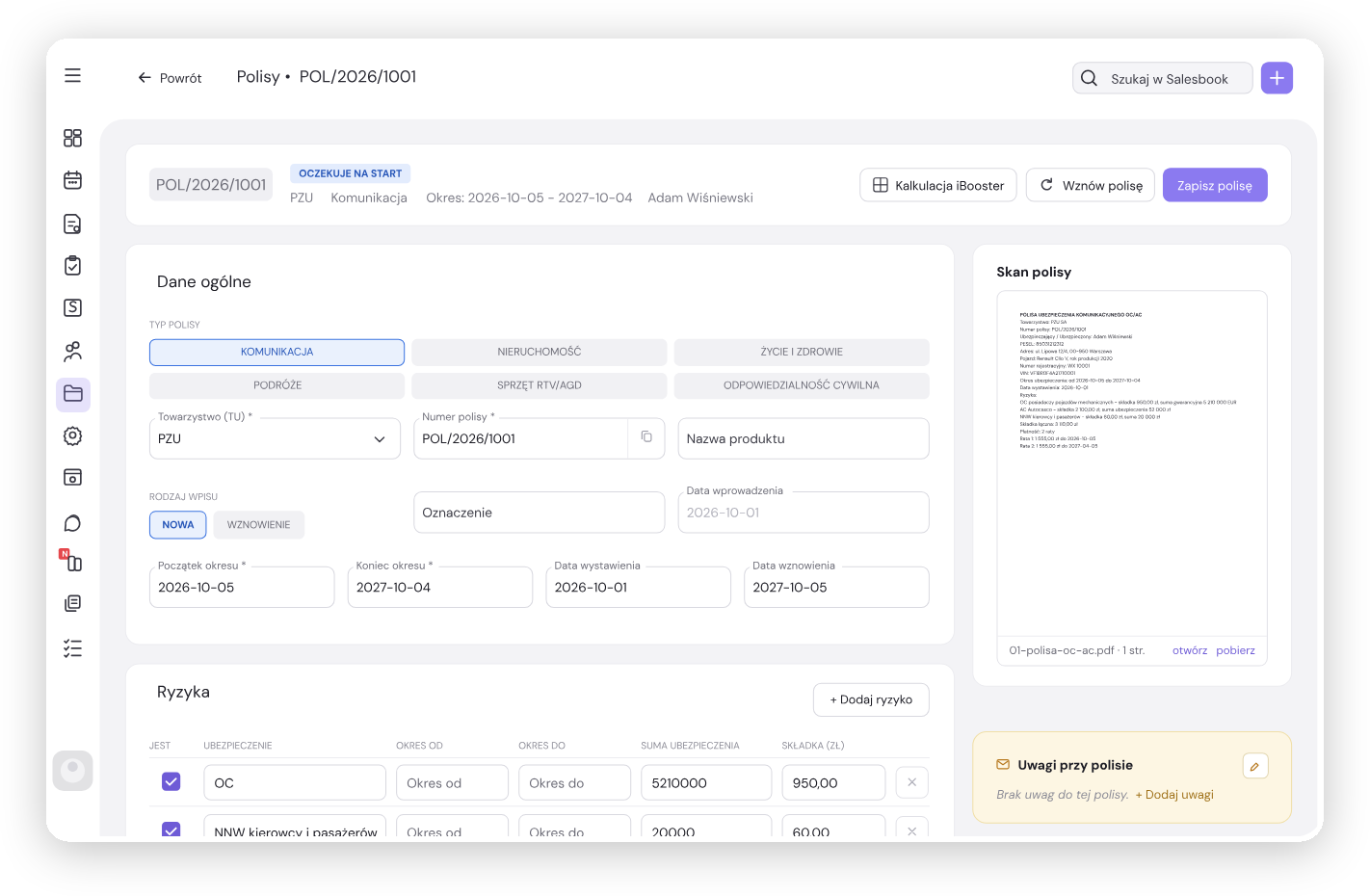Open the dashboard grid icon in sidebar
Screen dimensions: 1370x896
point(72,138)
